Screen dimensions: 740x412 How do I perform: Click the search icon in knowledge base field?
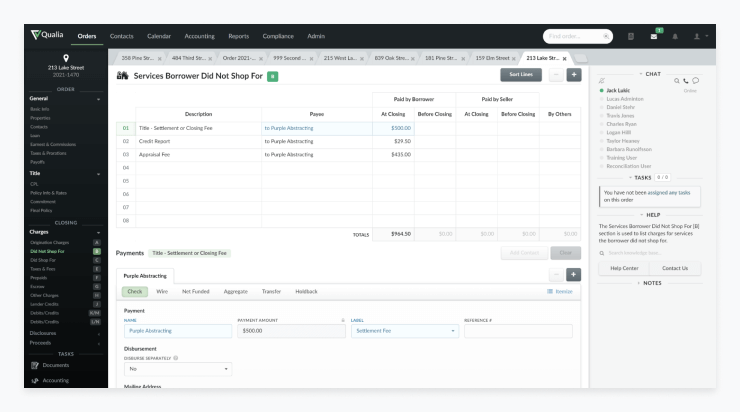coord(602,253)
